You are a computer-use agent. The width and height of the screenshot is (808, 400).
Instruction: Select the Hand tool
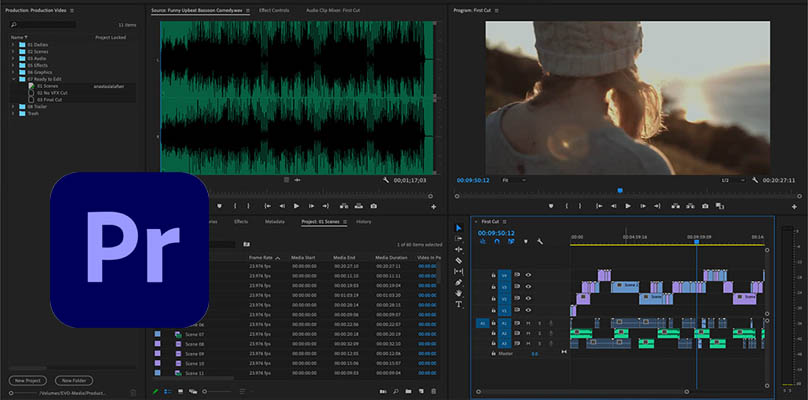pos(459,293)
